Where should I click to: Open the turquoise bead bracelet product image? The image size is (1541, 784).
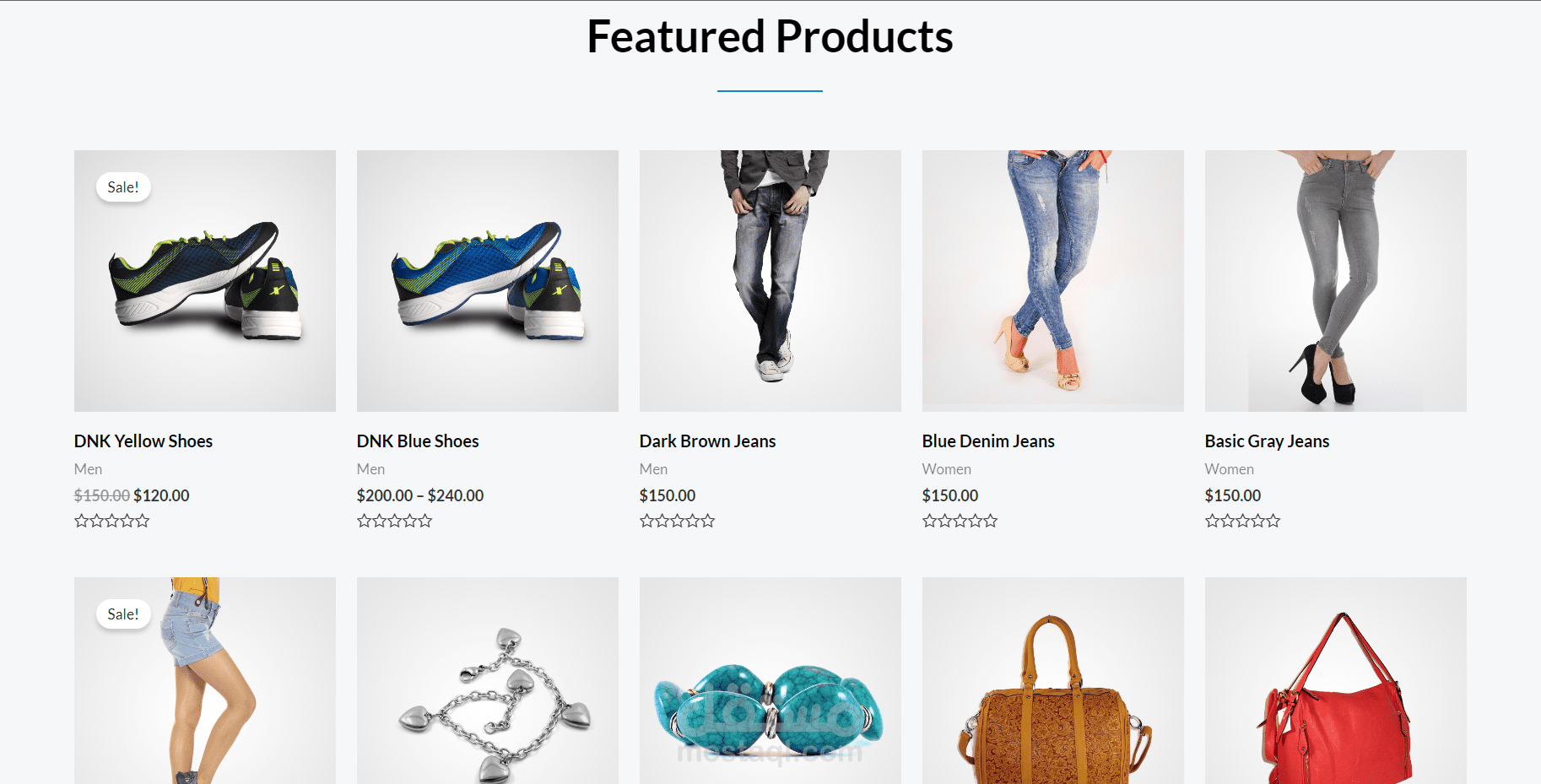tap(770, 681)
